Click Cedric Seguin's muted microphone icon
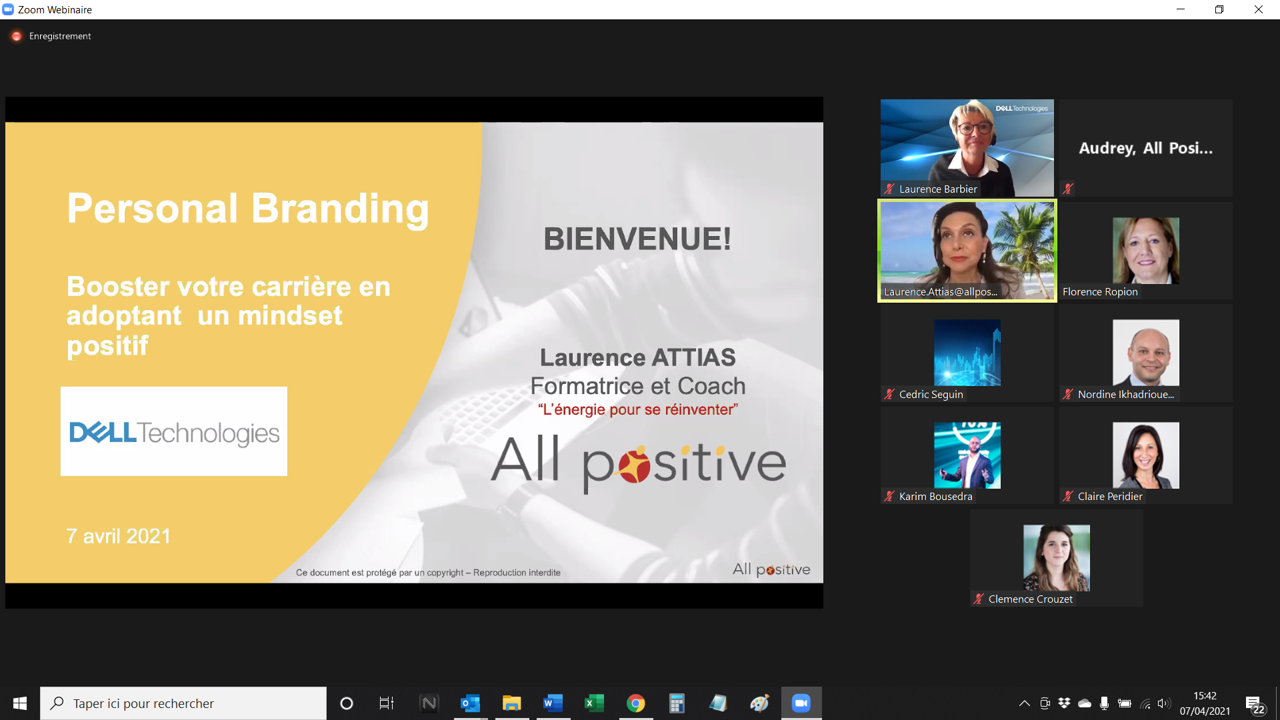The image size is (1280, 720). [x=889, y=394]
